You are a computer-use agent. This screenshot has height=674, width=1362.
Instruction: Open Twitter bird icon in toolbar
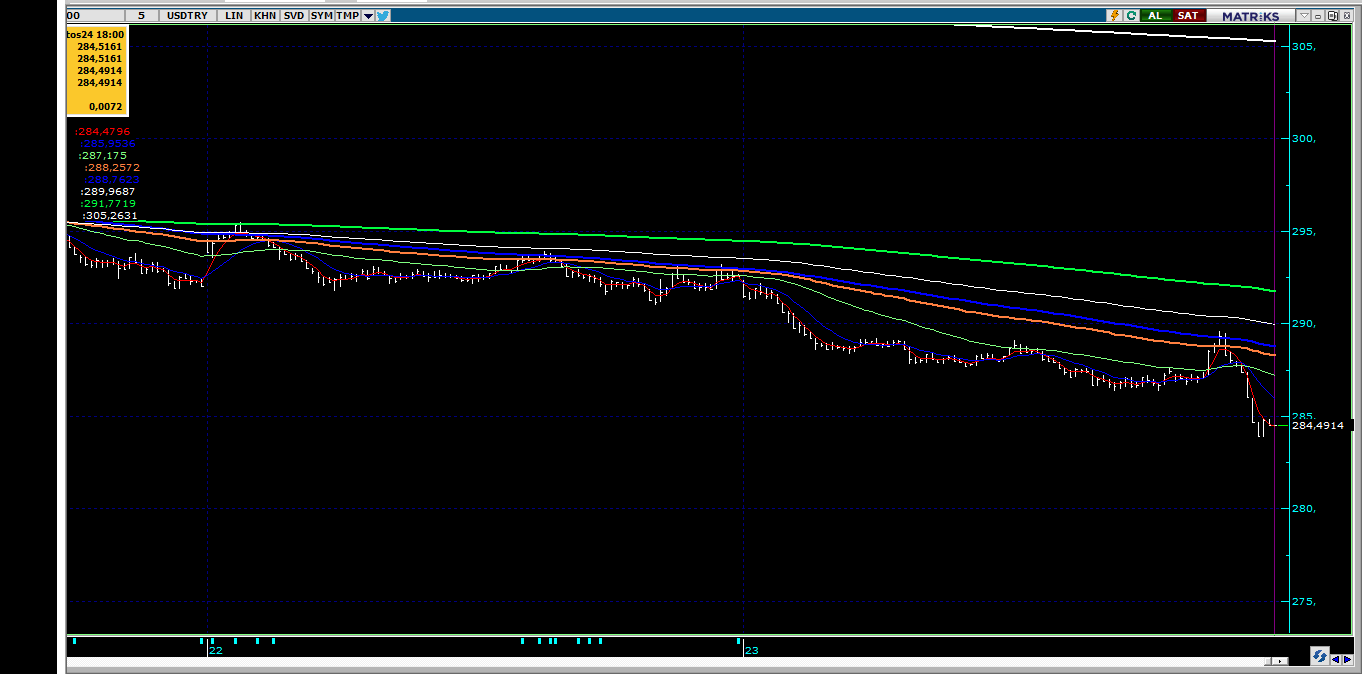(384, 15)
